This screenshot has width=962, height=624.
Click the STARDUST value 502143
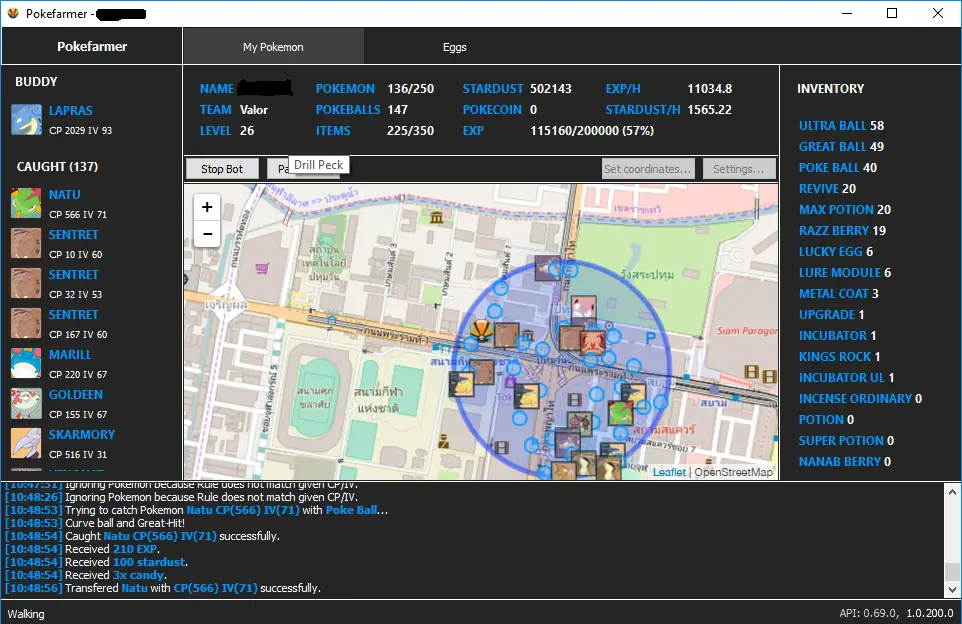click(550, 89)
